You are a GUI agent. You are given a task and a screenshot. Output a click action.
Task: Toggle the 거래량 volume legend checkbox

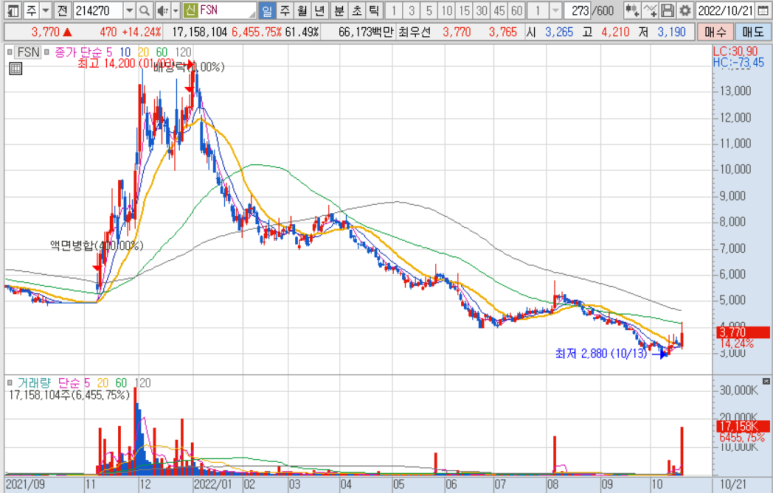[9, 383]
